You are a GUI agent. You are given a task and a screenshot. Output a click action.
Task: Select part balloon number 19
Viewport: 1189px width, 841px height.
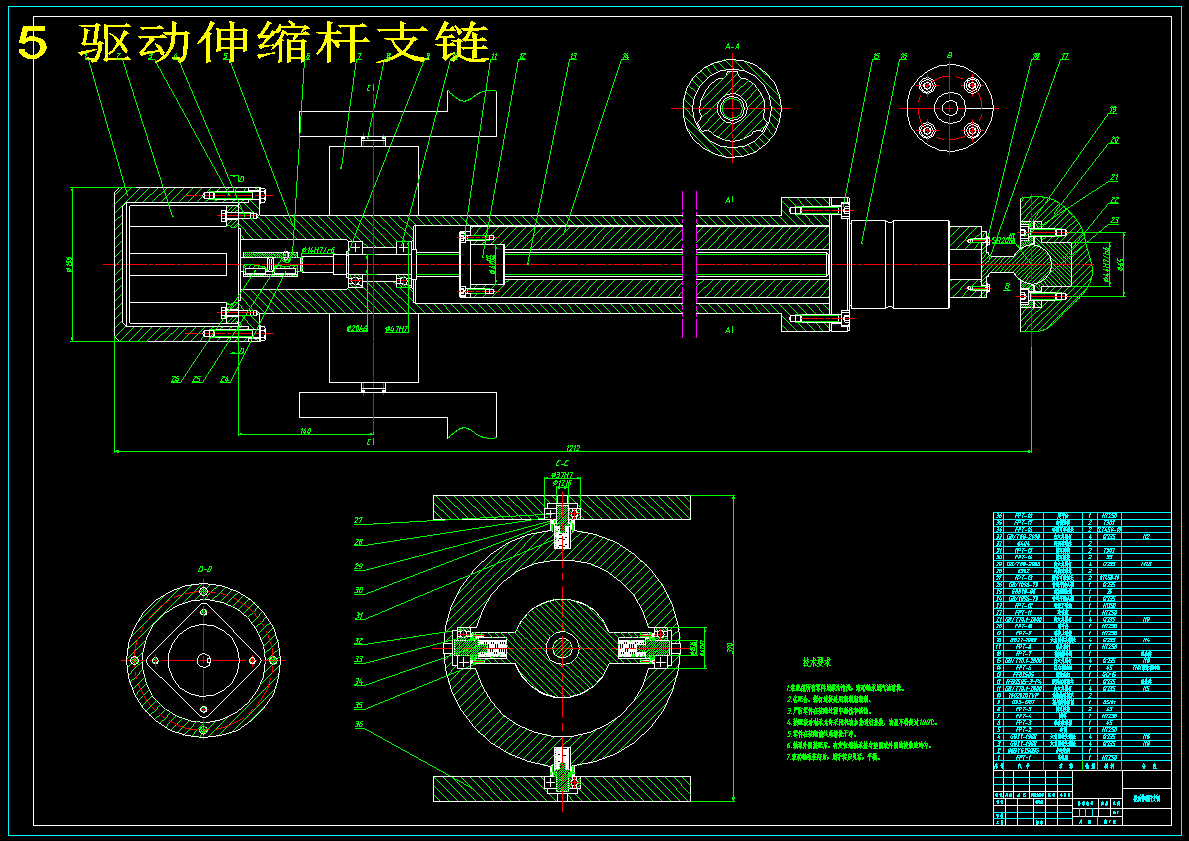tap(1114, 110)
